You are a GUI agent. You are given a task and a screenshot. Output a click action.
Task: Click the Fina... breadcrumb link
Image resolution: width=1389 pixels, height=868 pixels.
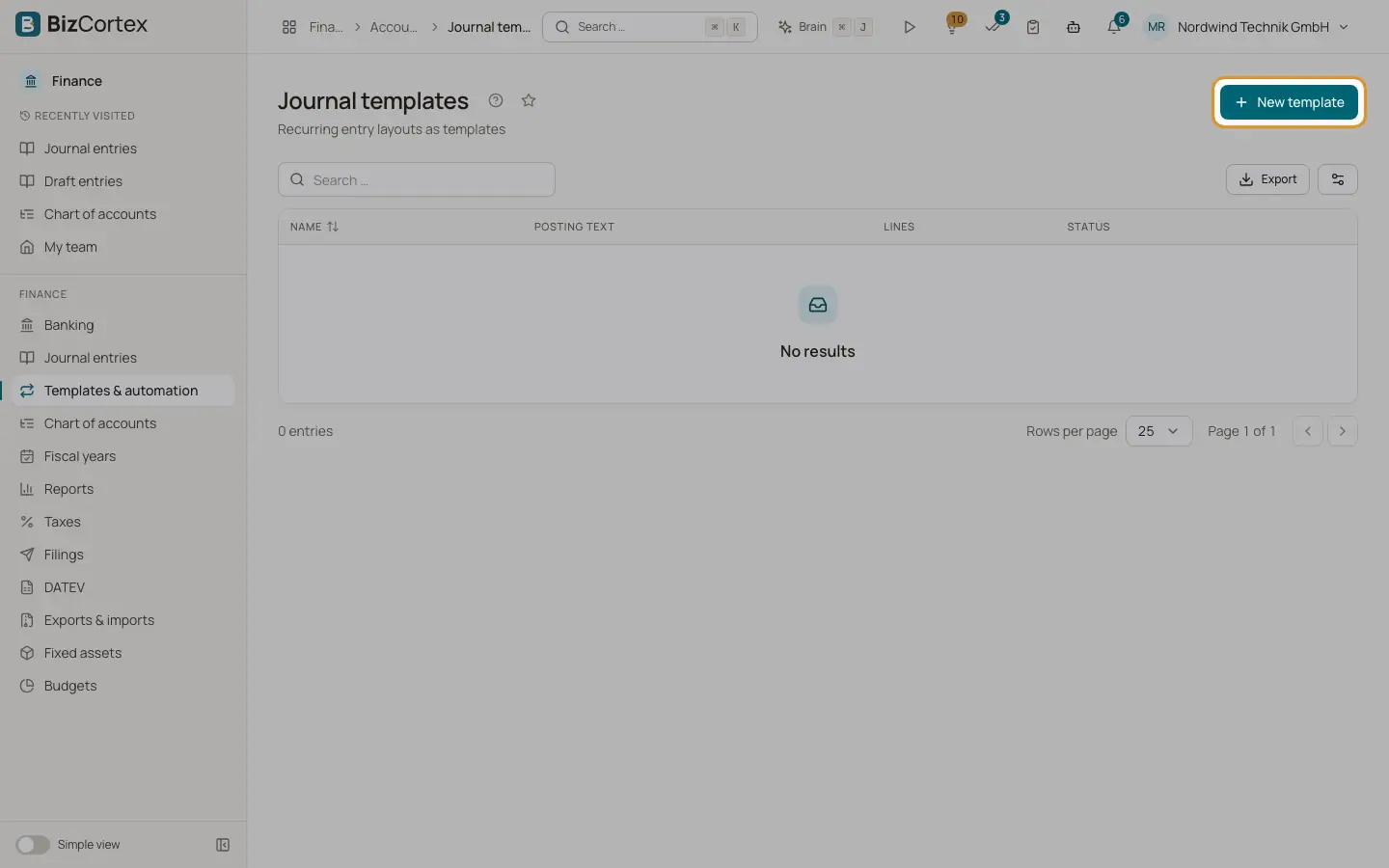click(326, 27)
